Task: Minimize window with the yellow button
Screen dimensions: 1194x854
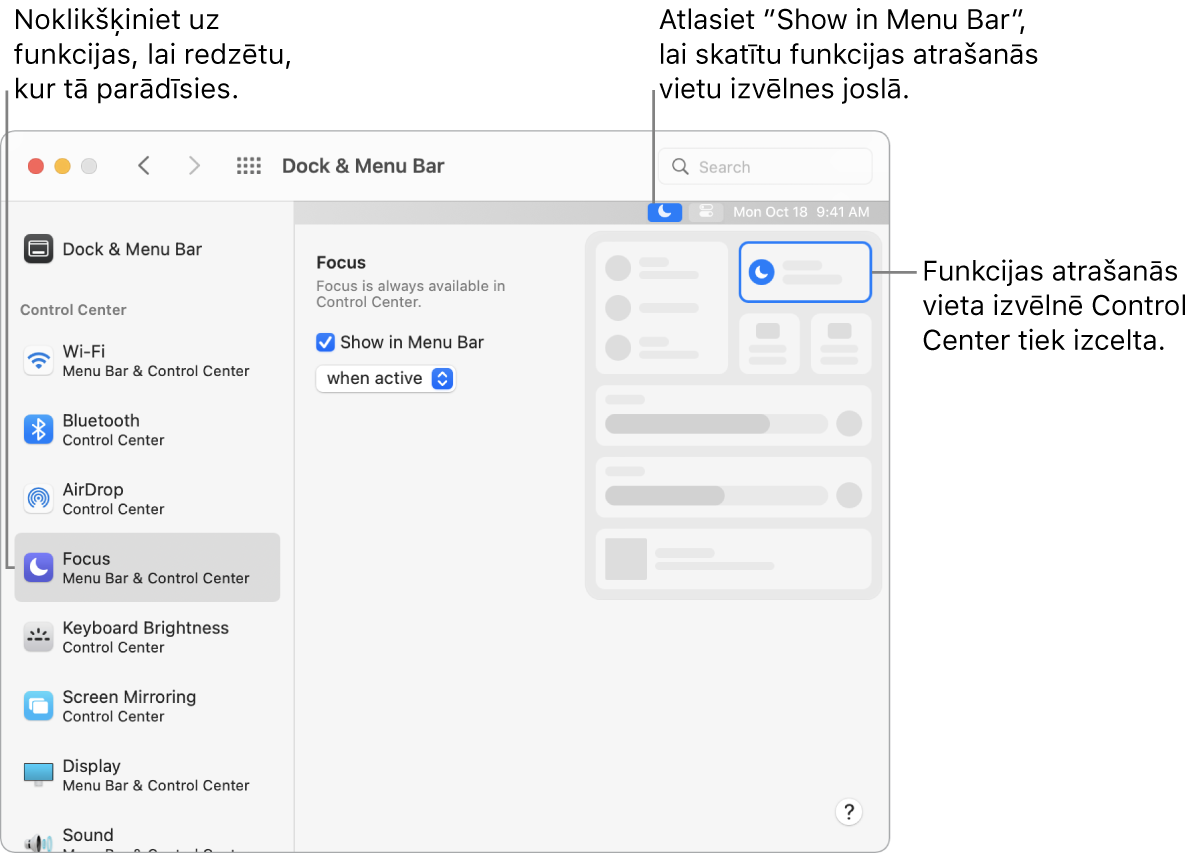Action: click(x=62, y=166)
